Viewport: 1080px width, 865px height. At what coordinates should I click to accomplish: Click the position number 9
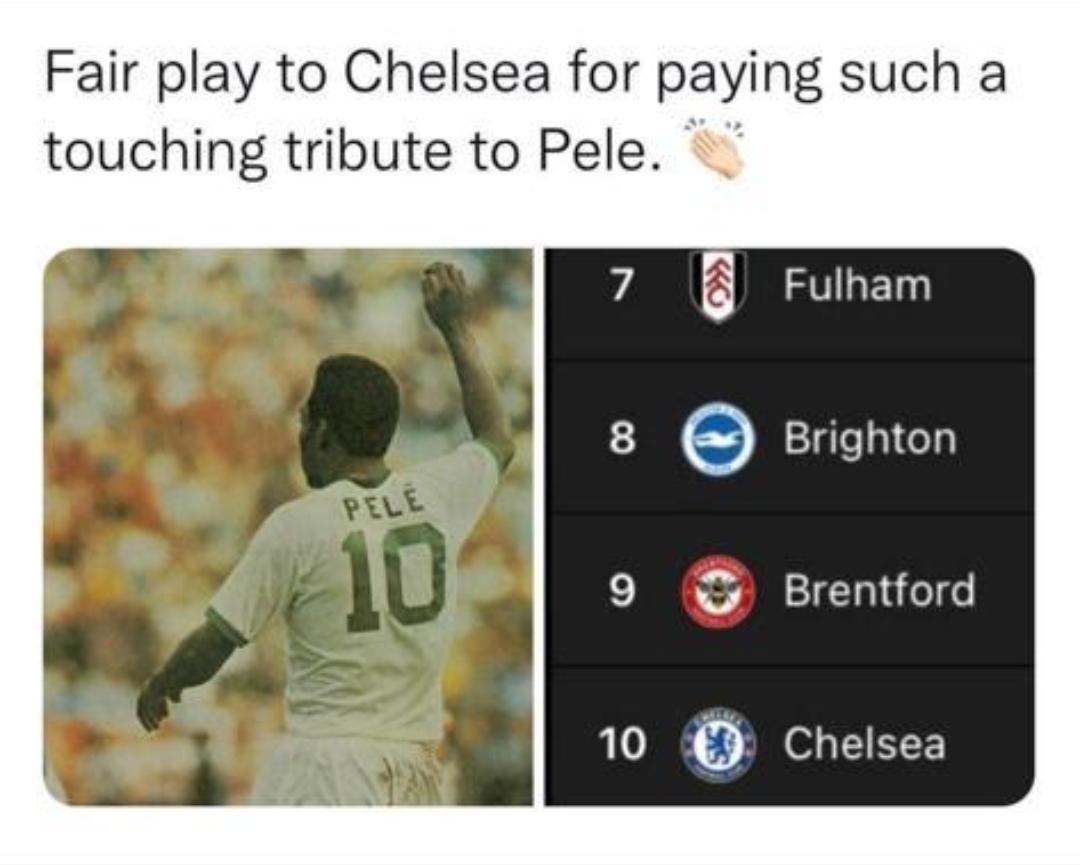tap(621, 591)
